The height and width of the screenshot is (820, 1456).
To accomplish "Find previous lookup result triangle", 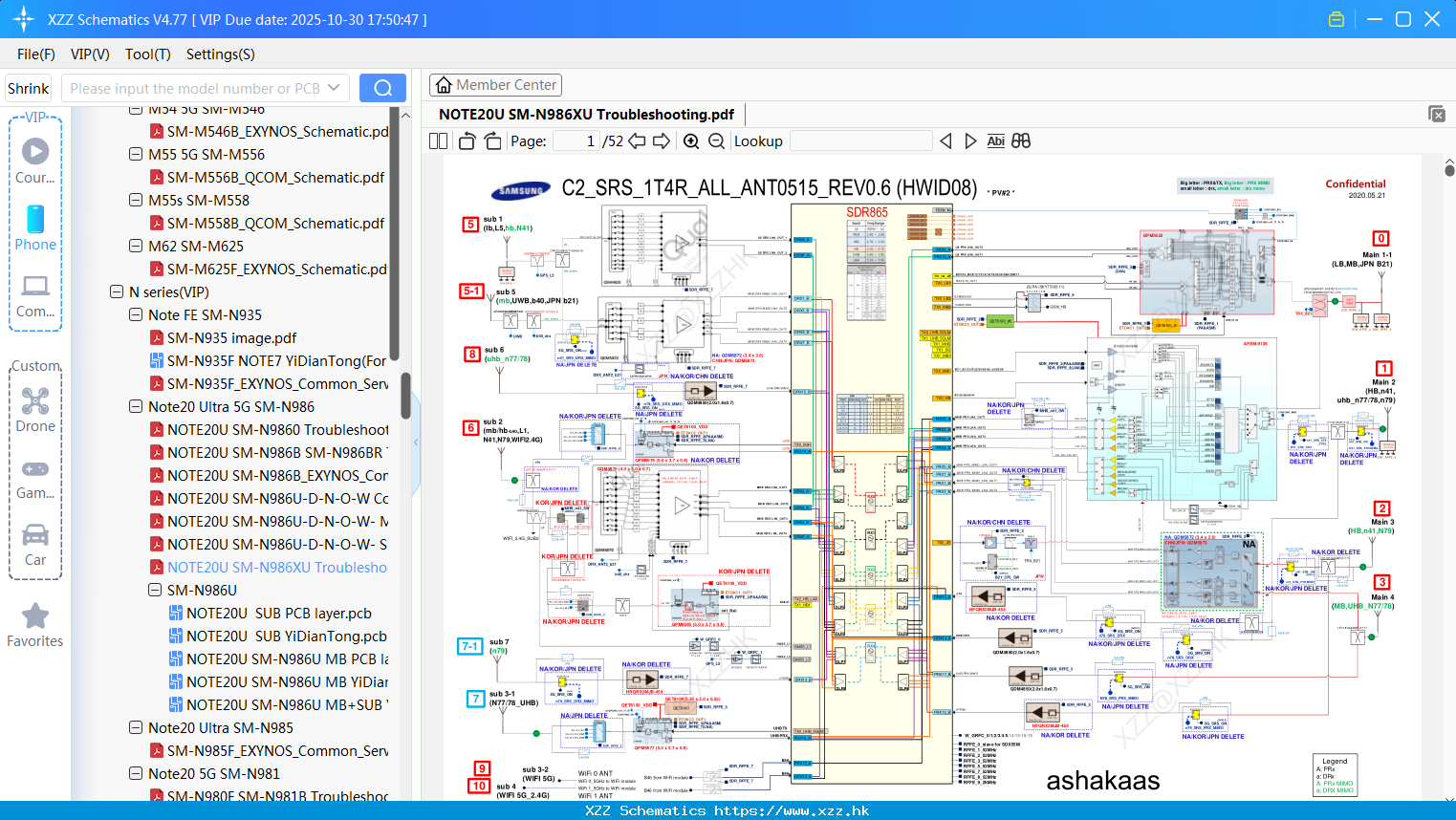I will (x=945, y=140).
